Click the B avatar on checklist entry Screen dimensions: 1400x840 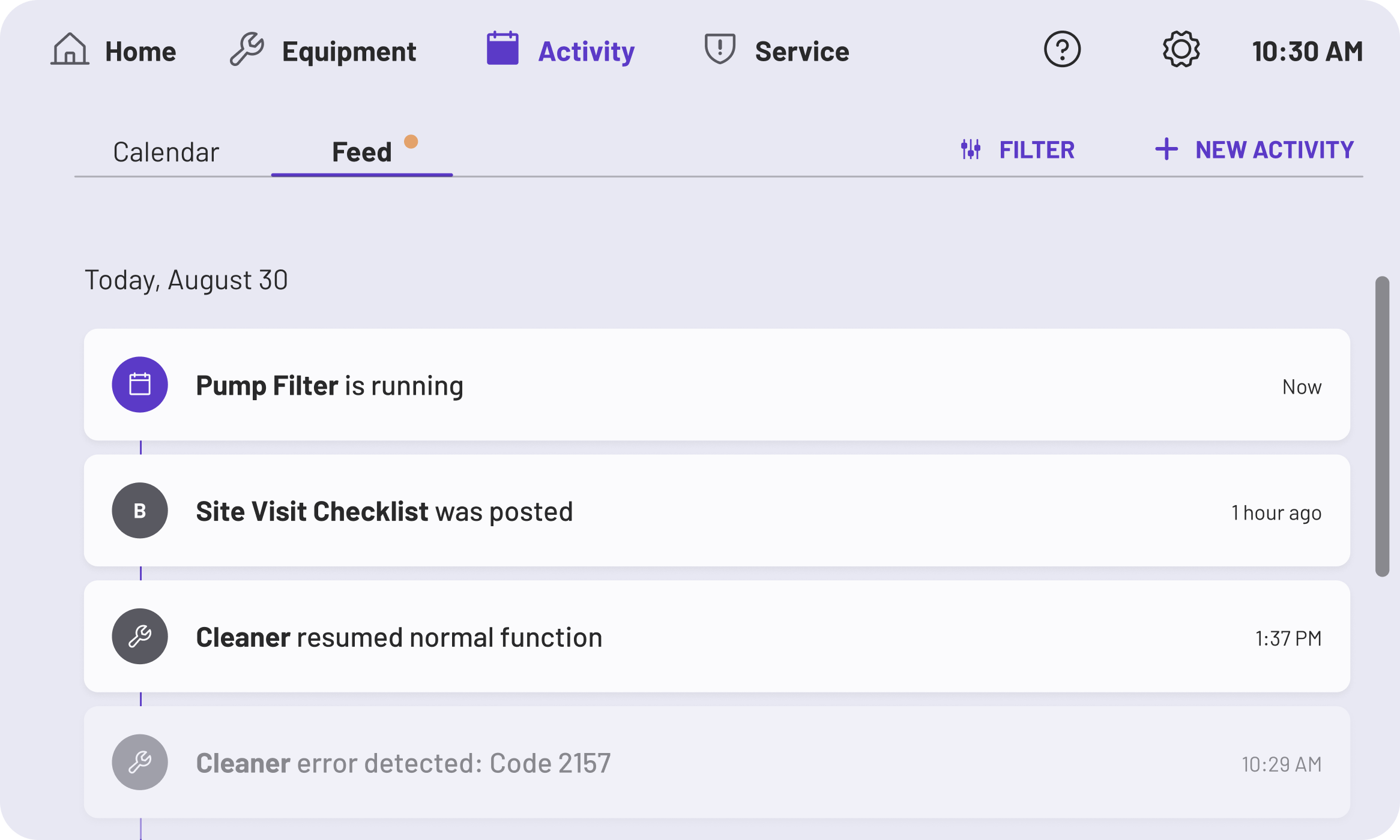tap(140, 511)
